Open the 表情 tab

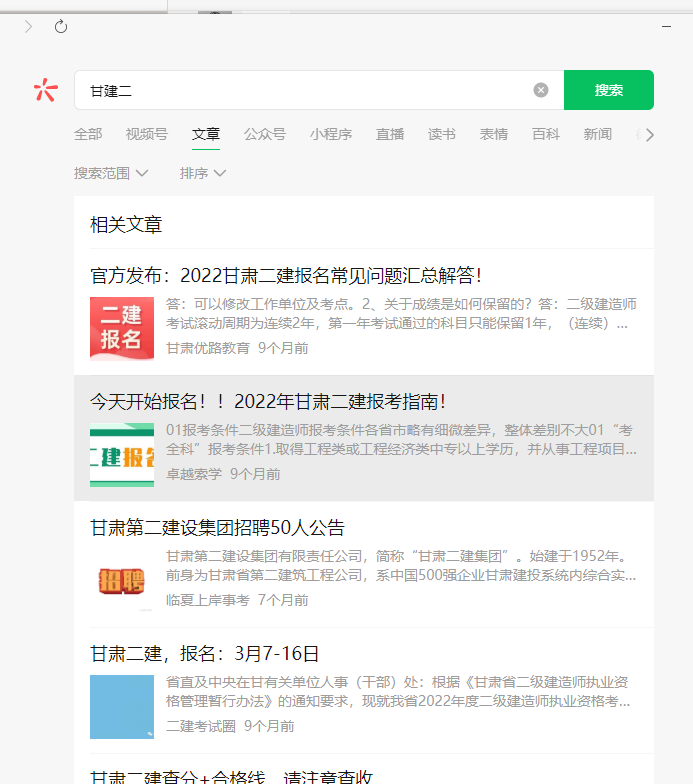pos(494,134)
